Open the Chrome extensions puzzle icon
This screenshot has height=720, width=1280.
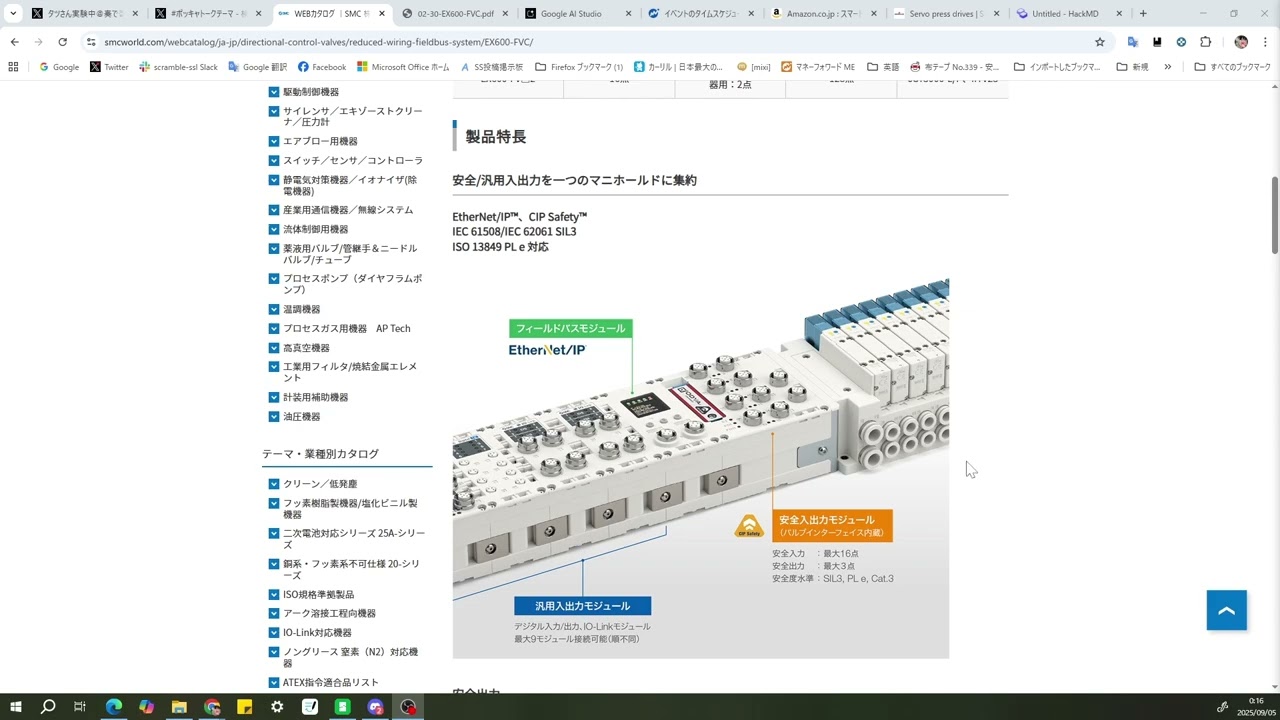(1205, 42)
